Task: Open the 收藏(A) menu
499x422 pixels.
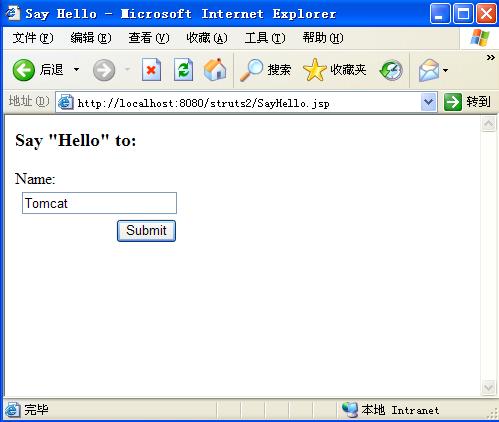Action: (207, 38)
